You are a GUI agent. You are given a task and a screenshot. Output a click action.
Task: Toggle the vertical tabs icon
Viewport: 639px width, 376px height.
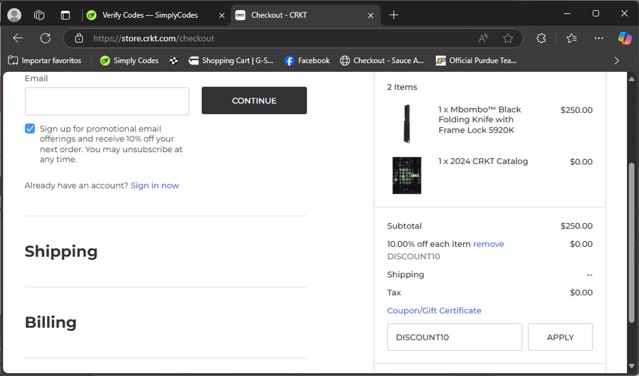(65, 15)
